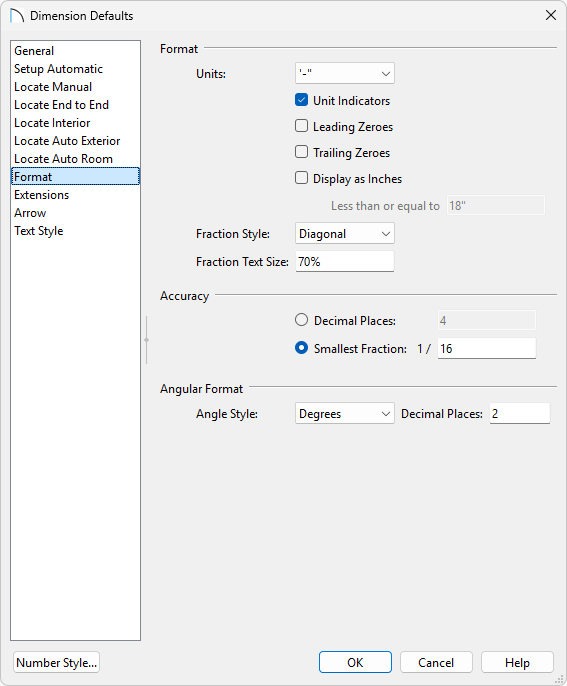Switch to Locate Auto Room panel

tap(75, 158)
